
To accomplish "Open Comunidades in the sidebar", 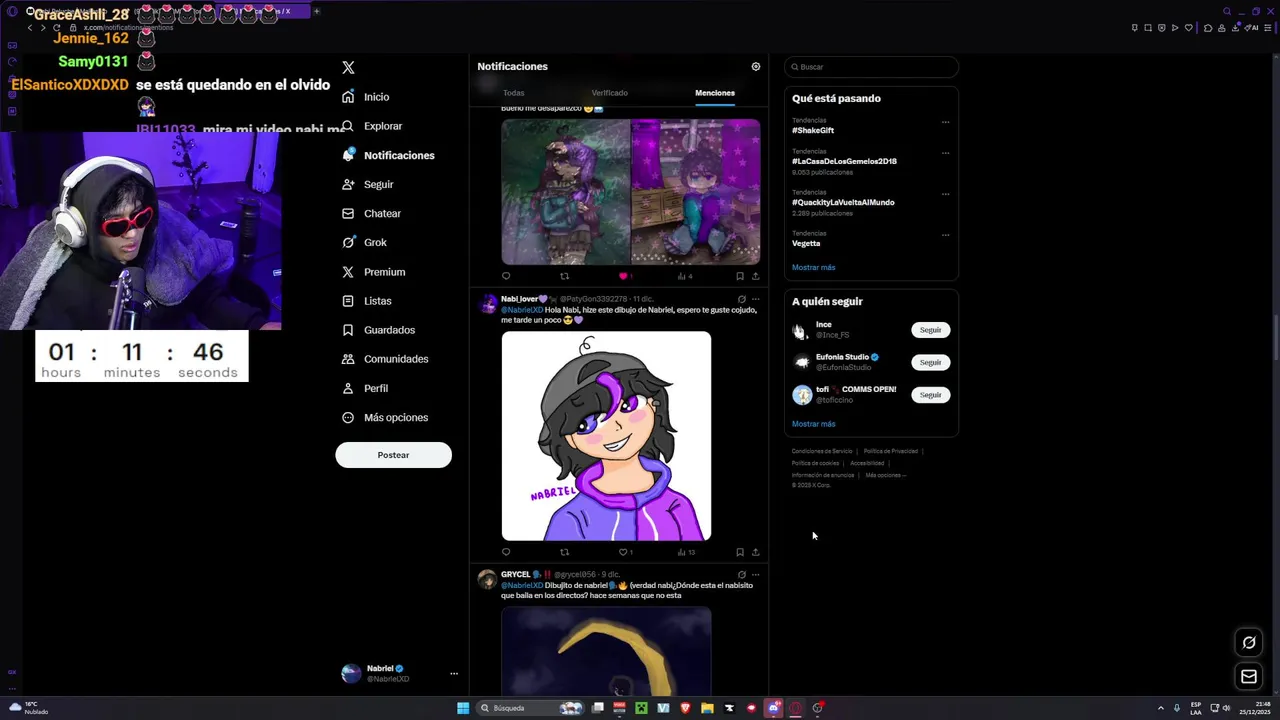I will 385,359.
